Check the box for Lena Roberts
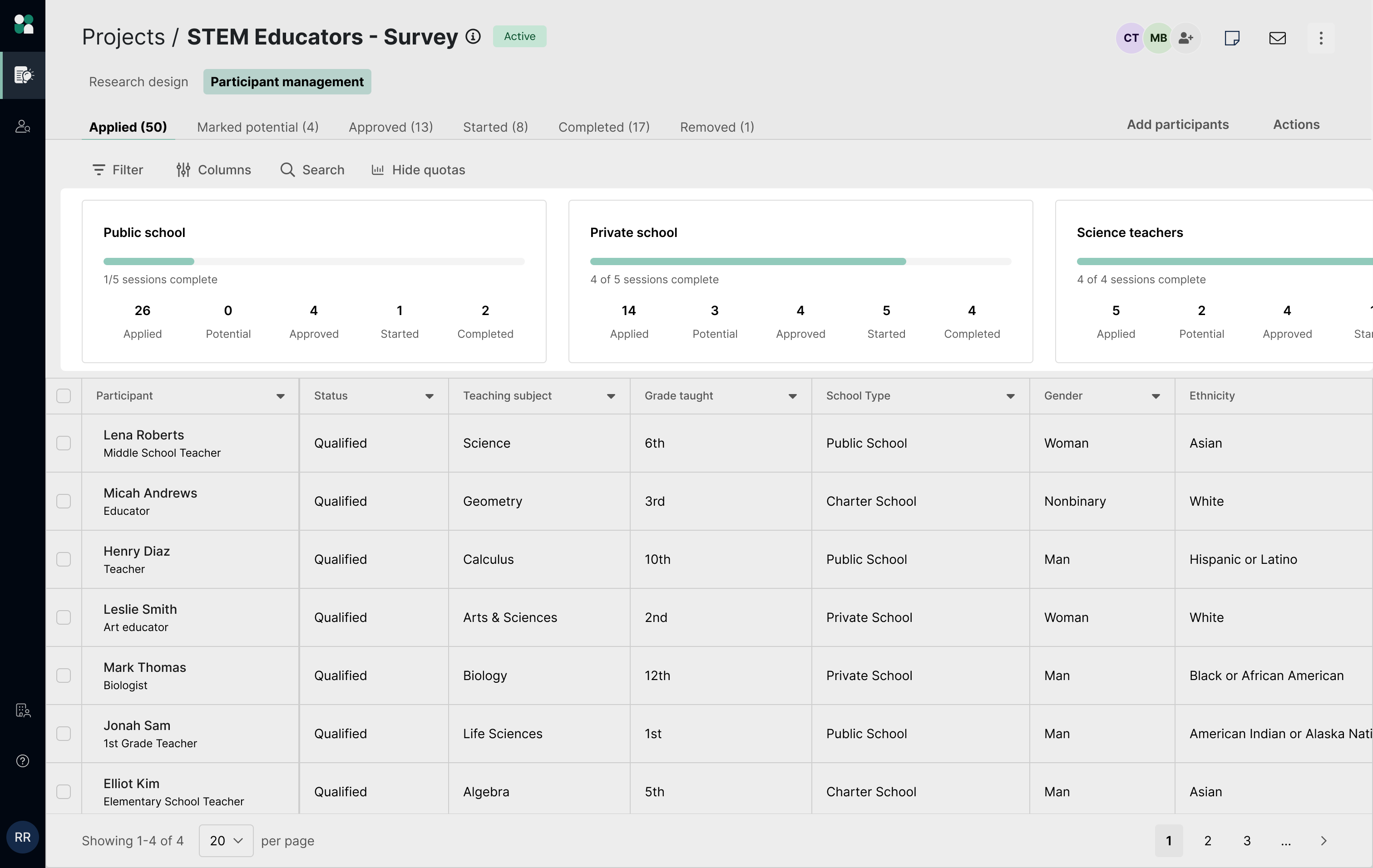 click(64, 443)
